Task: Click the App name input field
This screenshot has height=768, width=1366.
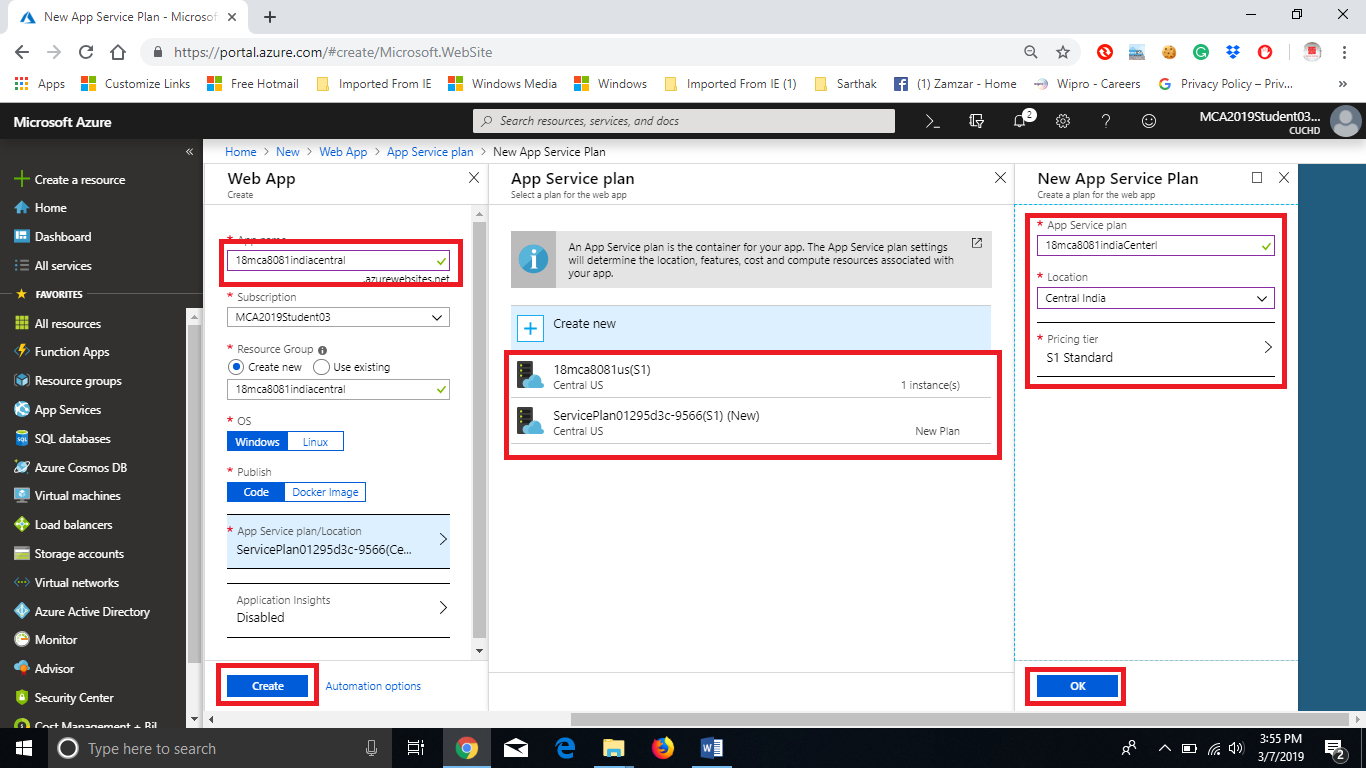Action: 338,260
